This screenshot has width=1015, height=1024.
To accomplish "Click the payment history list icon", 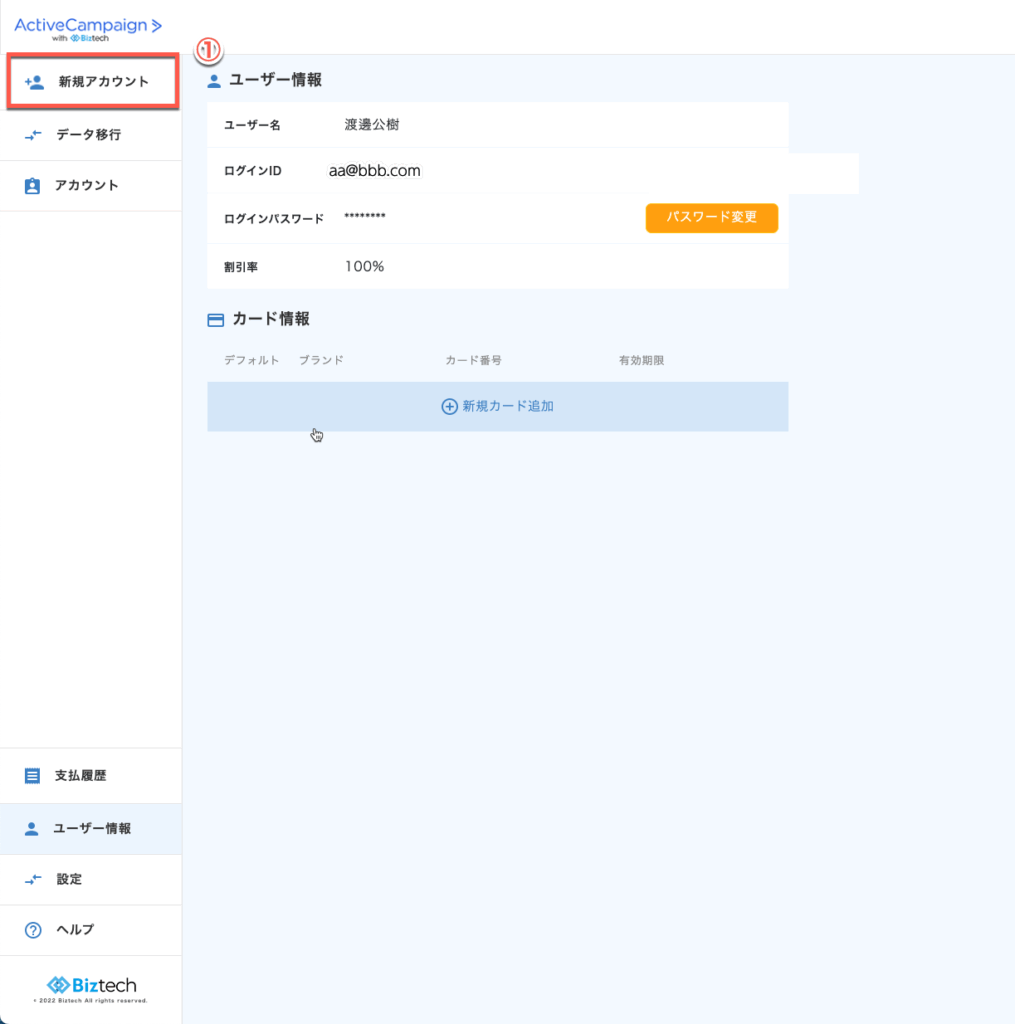I will click(32, 776).
